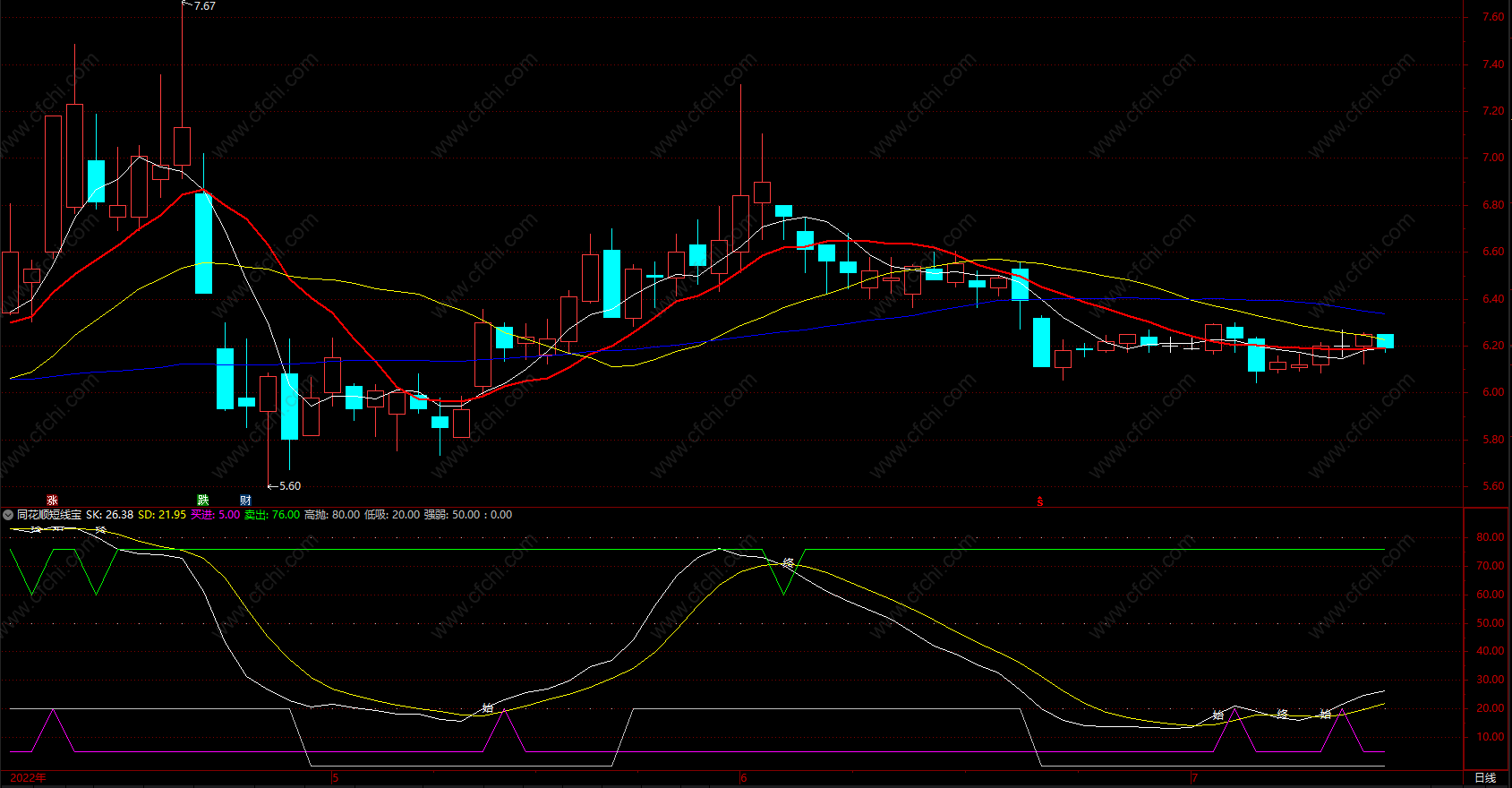Click the 始 signal label near month 5 end
The width and height of the screenshot is (1512, 788).
488,707
